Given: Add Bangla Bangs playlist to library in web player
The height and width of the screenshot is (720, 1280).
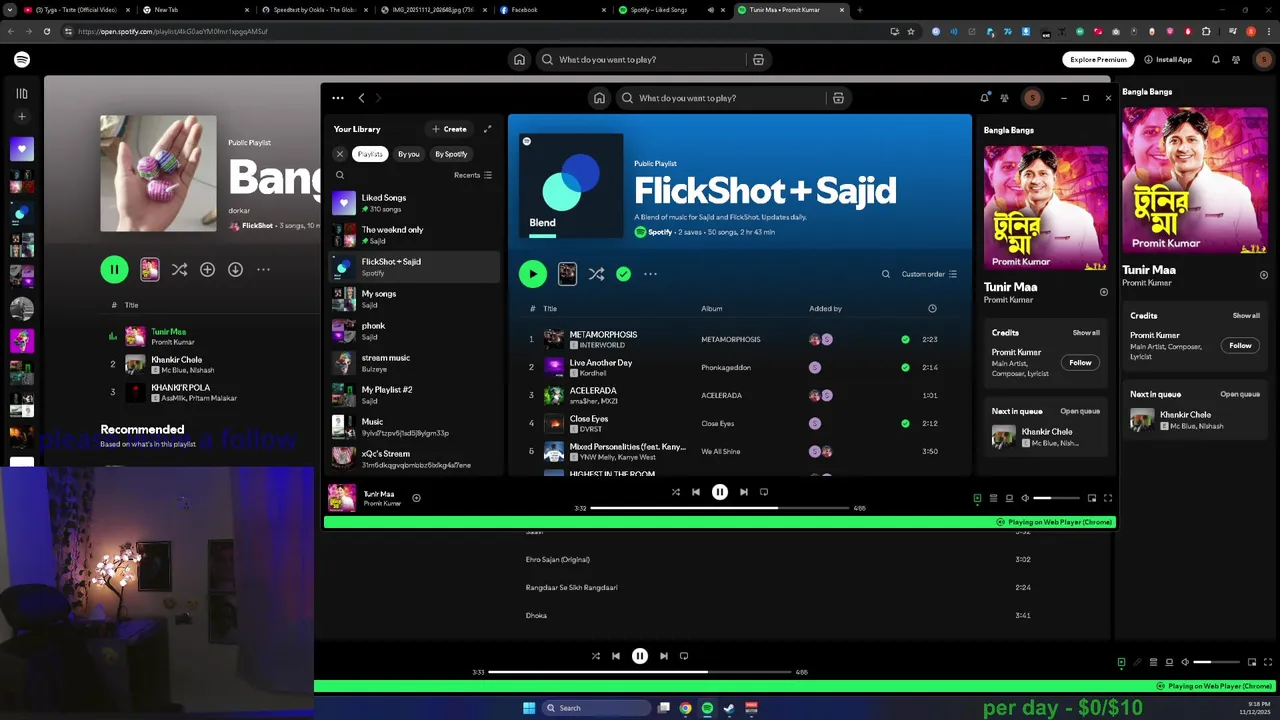Looking at the screenshot, I should pyautogui.click(x=207, y=270).
